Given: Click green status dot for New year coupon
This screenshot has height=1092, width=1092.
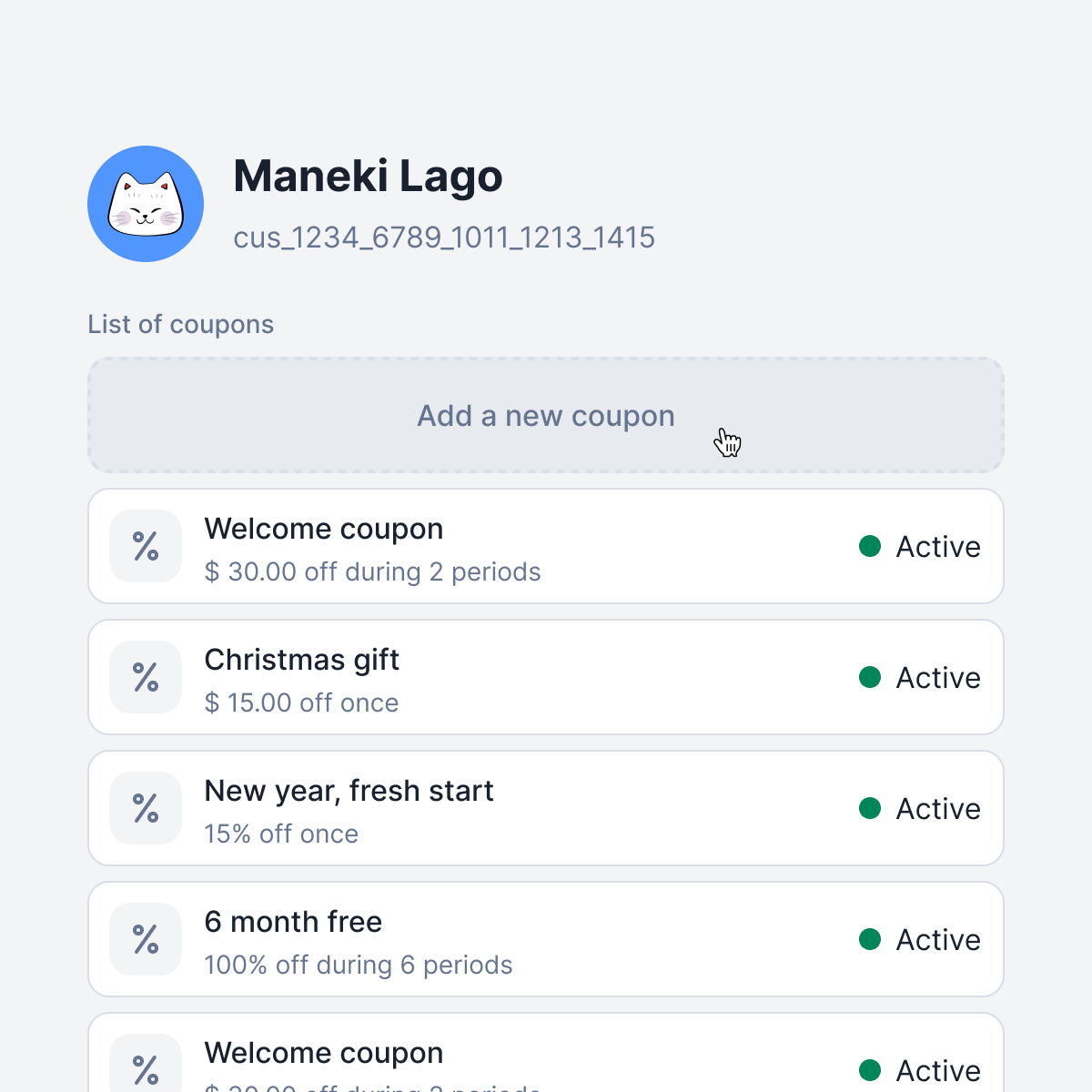Looking at the screenshot, I should (x=870, y=808).
